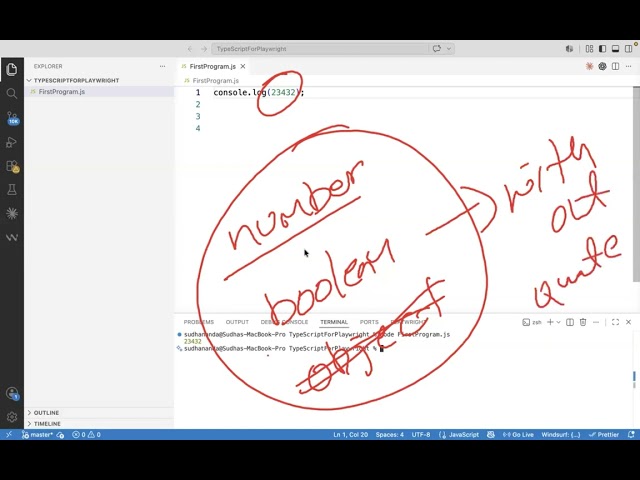Go forward with the right navigation arrow
The image size is (640, 480).
[204, 49]
